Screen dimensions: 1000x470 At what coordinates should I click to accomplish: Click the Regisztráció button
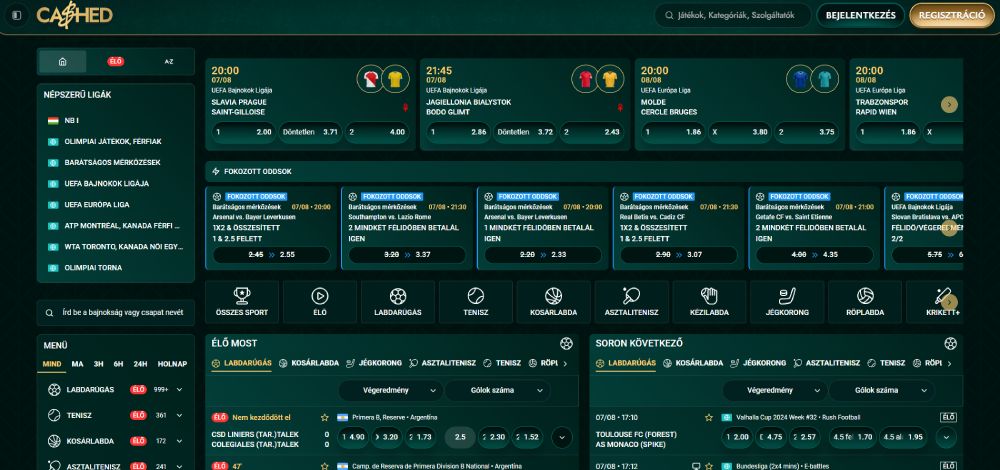(952, 15)
